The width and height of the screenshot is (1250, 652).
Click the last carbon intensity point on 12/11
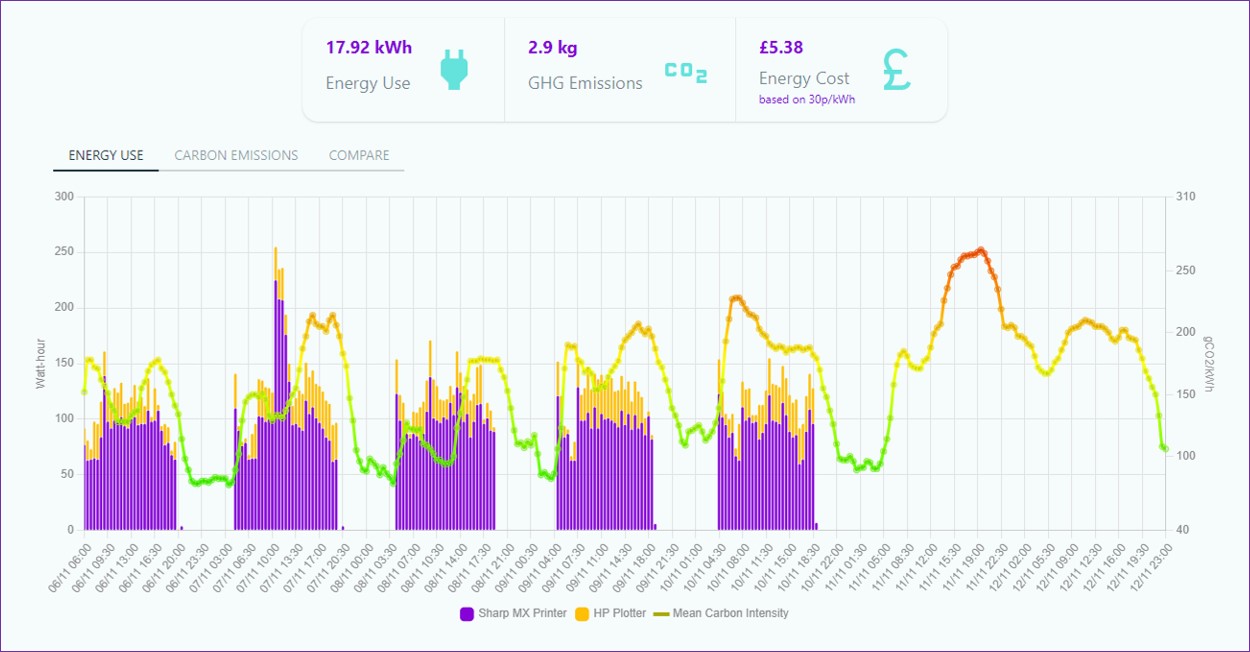[1165, 449]
